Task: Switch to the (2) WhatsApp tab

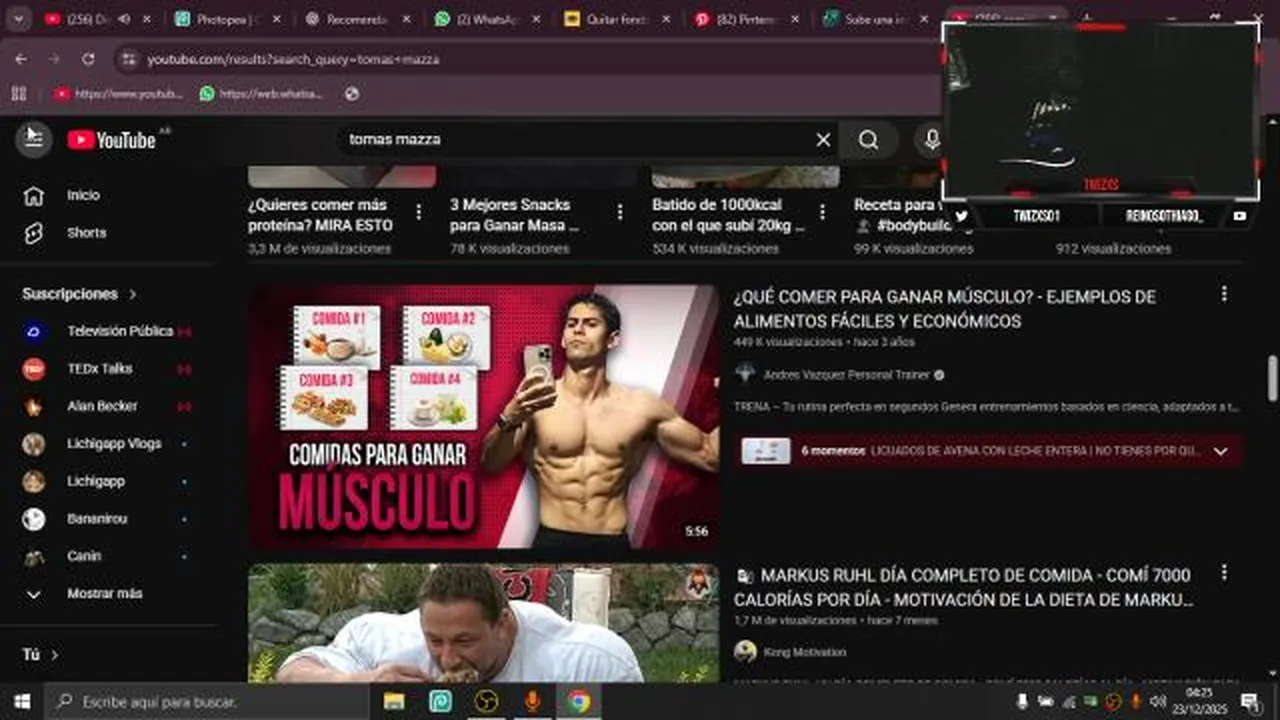Action: pos(487,19)
